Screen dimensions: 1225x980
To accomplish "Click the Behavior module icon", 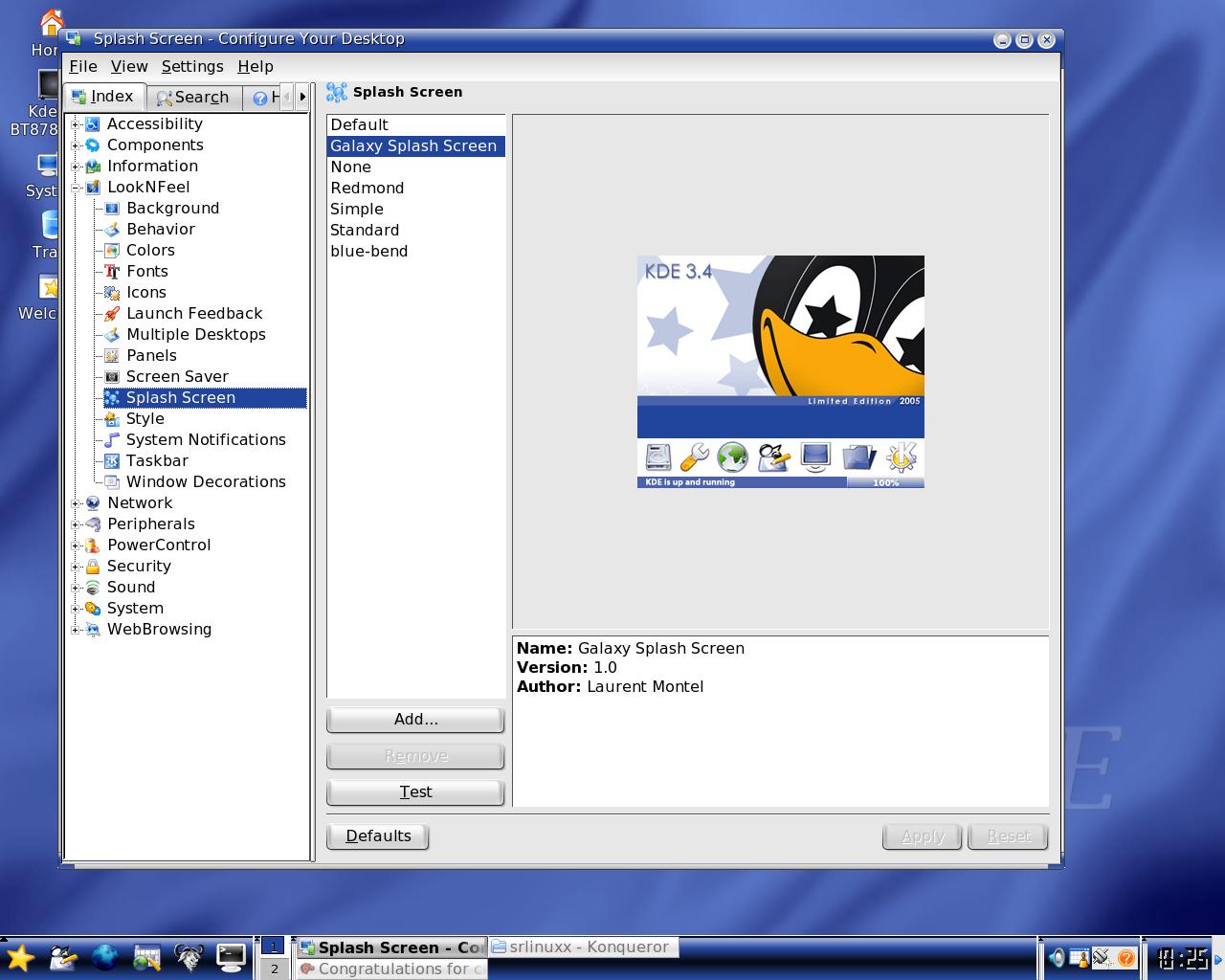I will (x=112, y=230).
